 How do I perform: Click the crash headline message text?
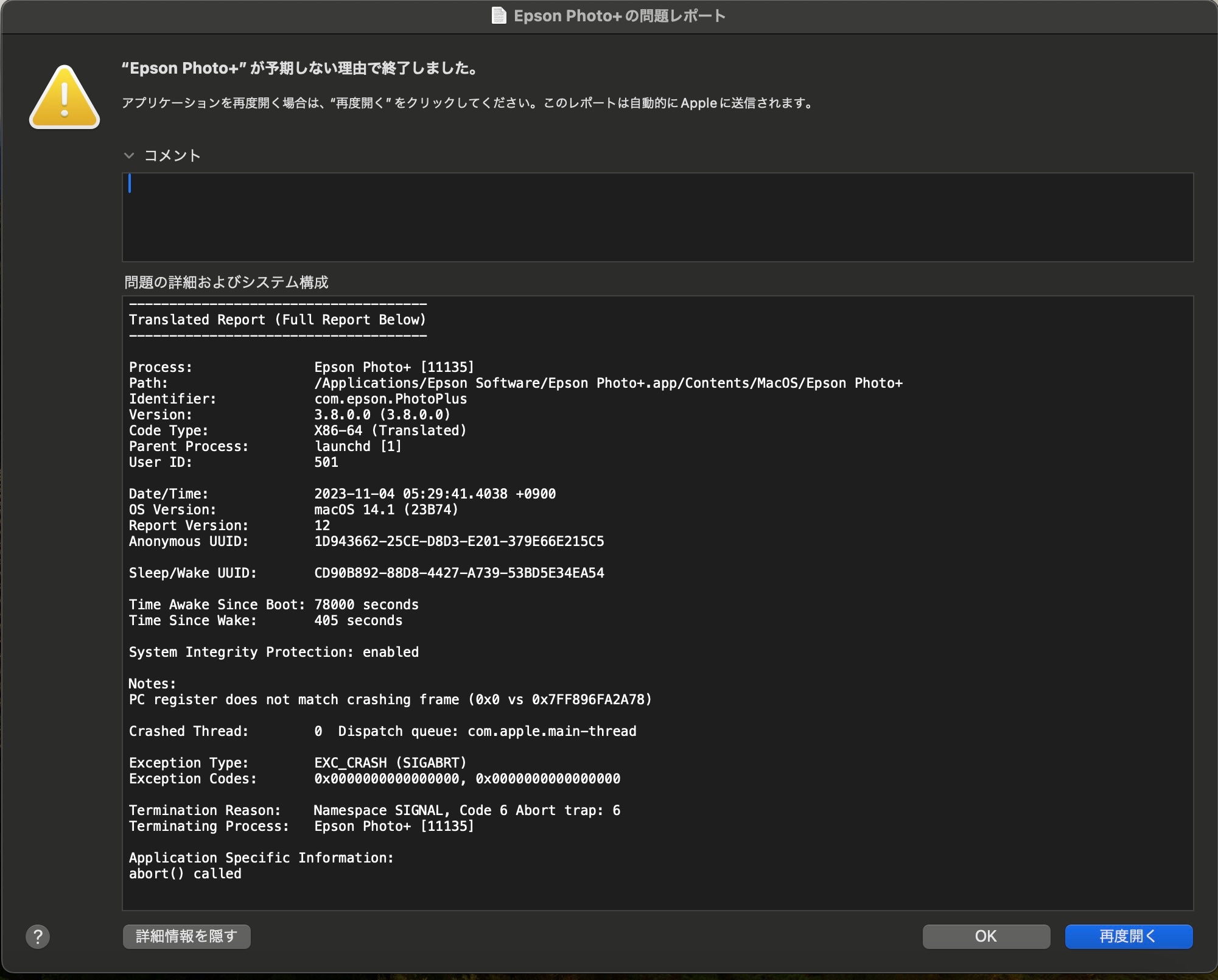[299, 68]
